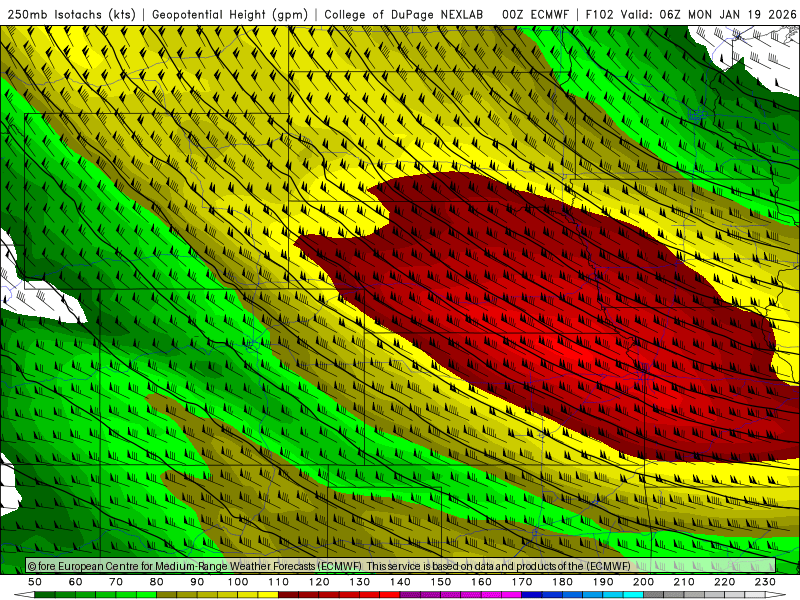Click the 'F102 Valid: 06Z MON JAN 19 2026' text
800x600 pixels.
click(691, 15)
